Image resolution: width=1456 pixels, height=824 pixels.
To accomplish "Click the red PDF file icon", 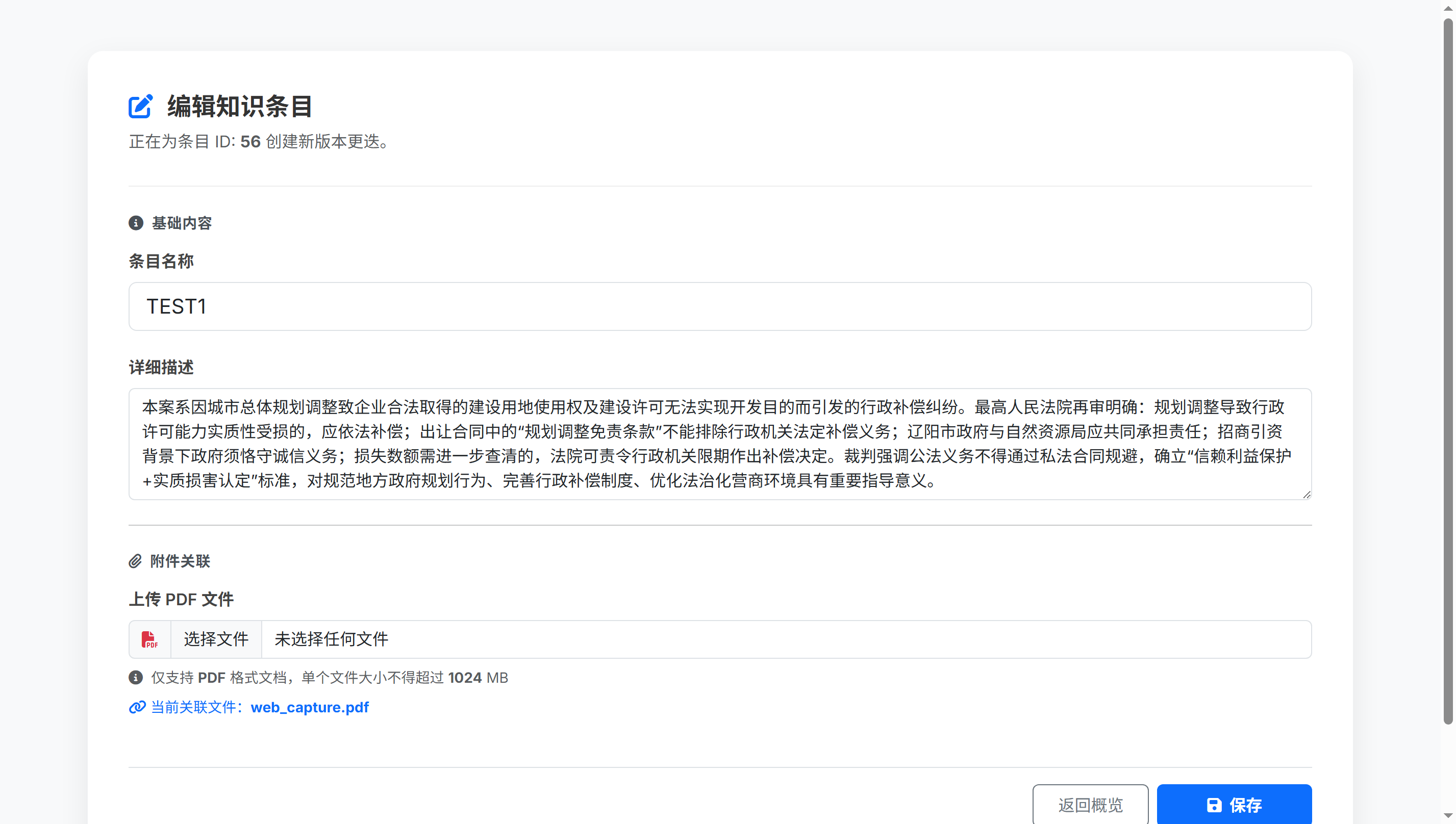I will pos(149,639).
